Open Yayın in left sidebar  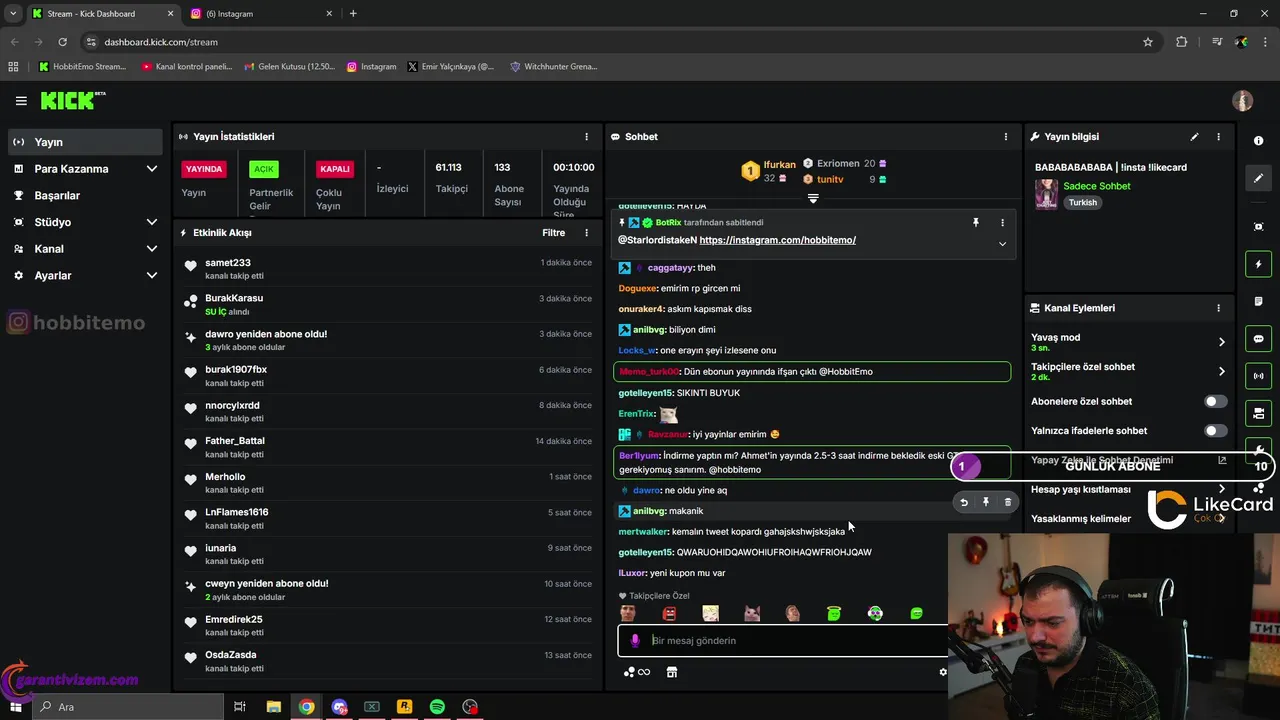coord(84,142)
